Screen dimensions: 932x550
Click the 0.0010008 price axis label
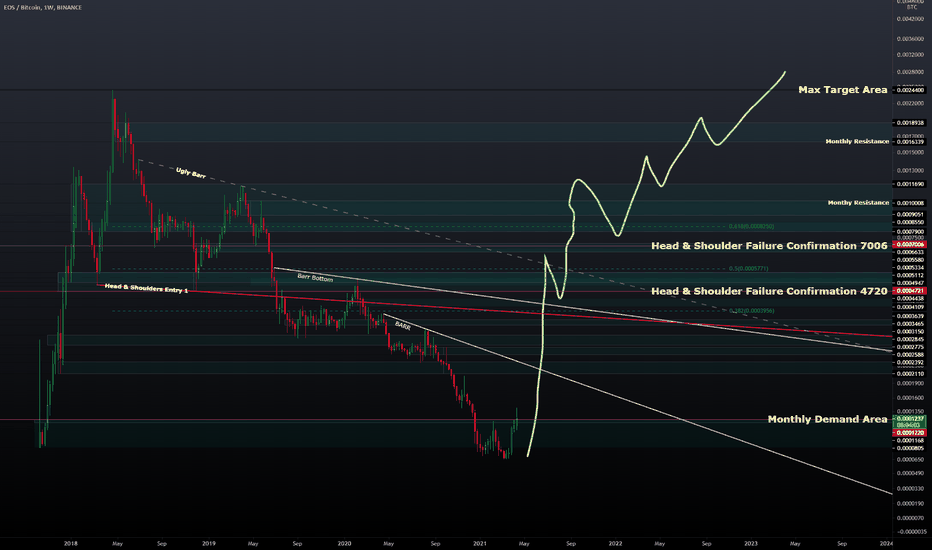pos(909,203)
